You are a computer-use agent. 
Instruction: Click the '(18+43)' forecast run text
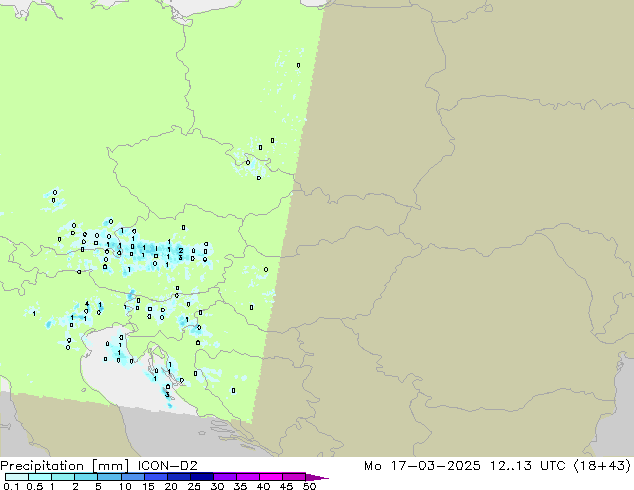602,466
